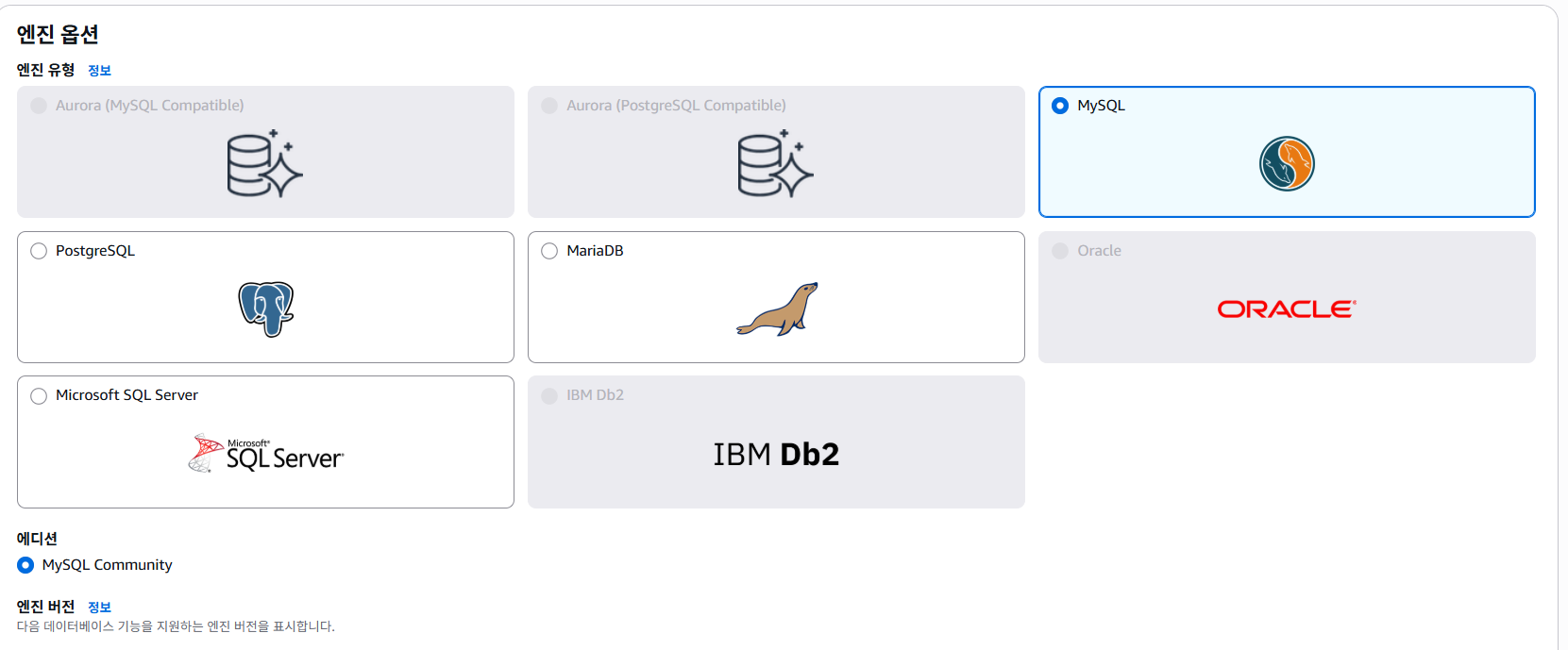Click the disabled IBM Db2 radio button

coord(549,396)
